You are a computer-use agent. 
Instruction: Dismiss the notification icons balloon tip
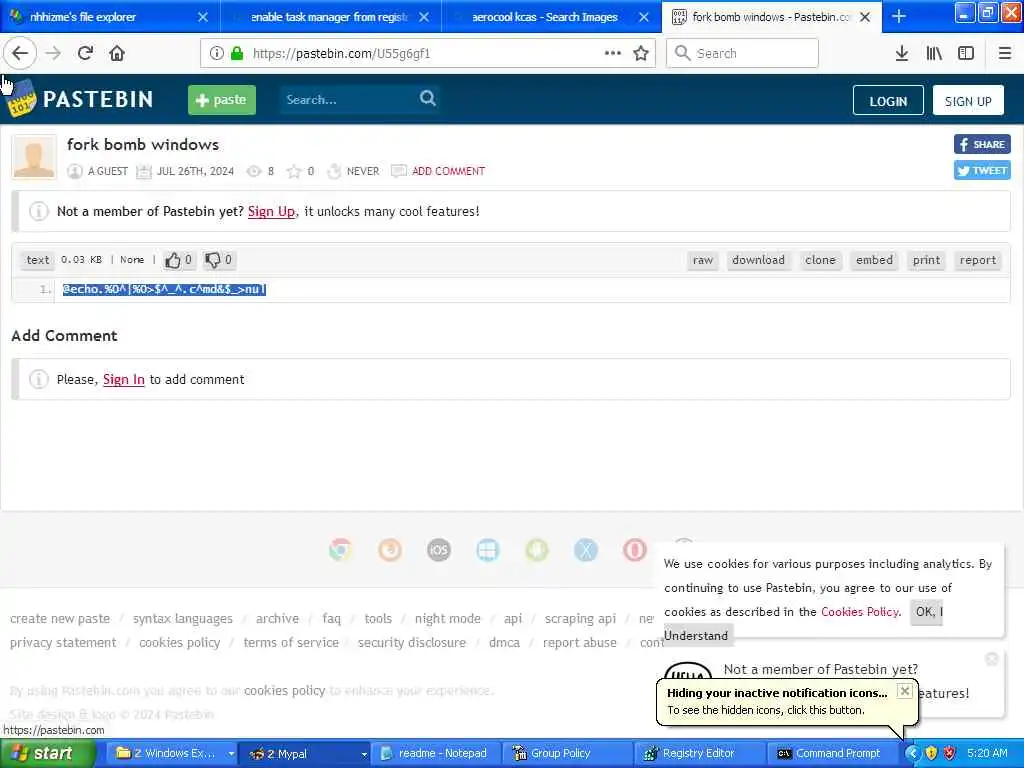(x=904, y=691)
